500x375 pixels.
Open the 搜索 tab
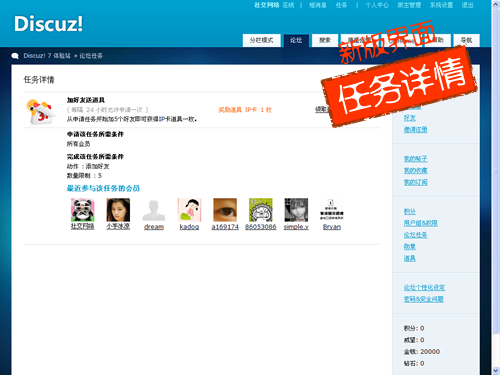pyautogui.click(x=325, y=40)
